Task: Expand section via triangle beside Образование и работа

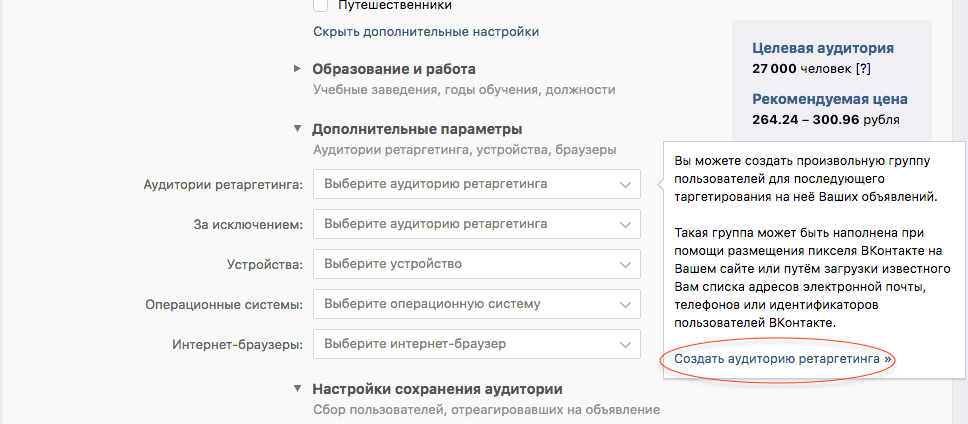Action: [297, 69]
